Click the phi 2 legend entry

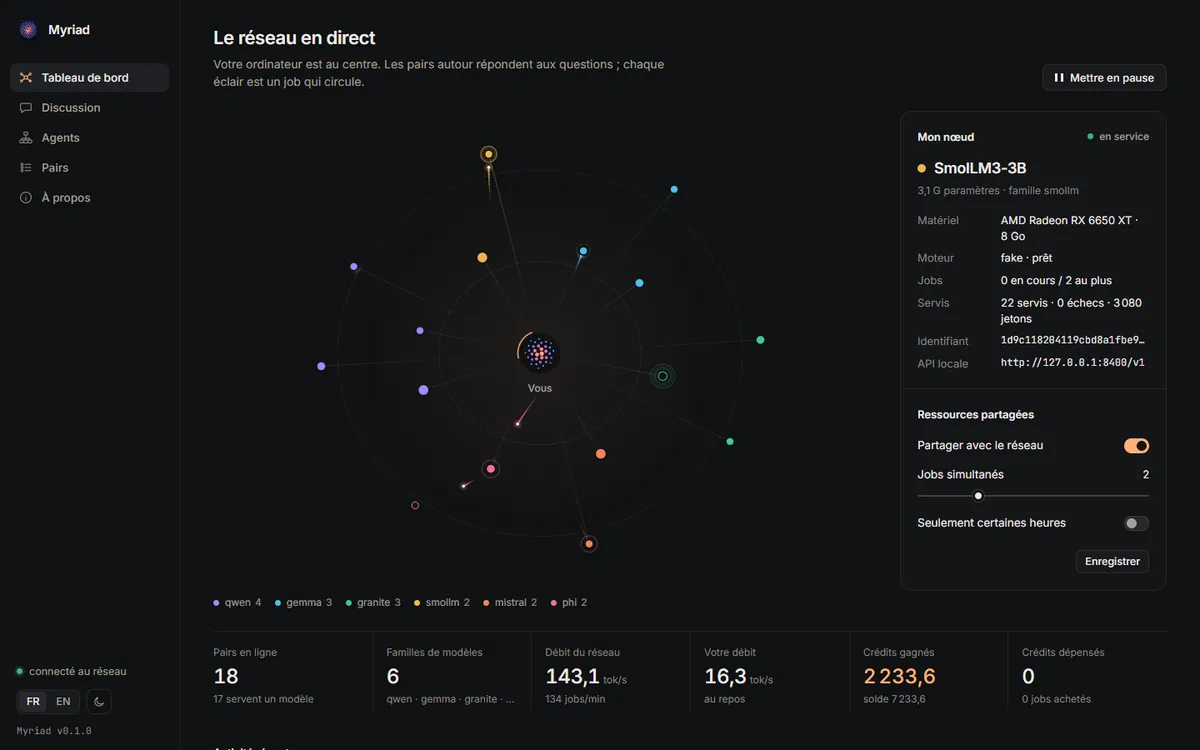click(569, 603)
